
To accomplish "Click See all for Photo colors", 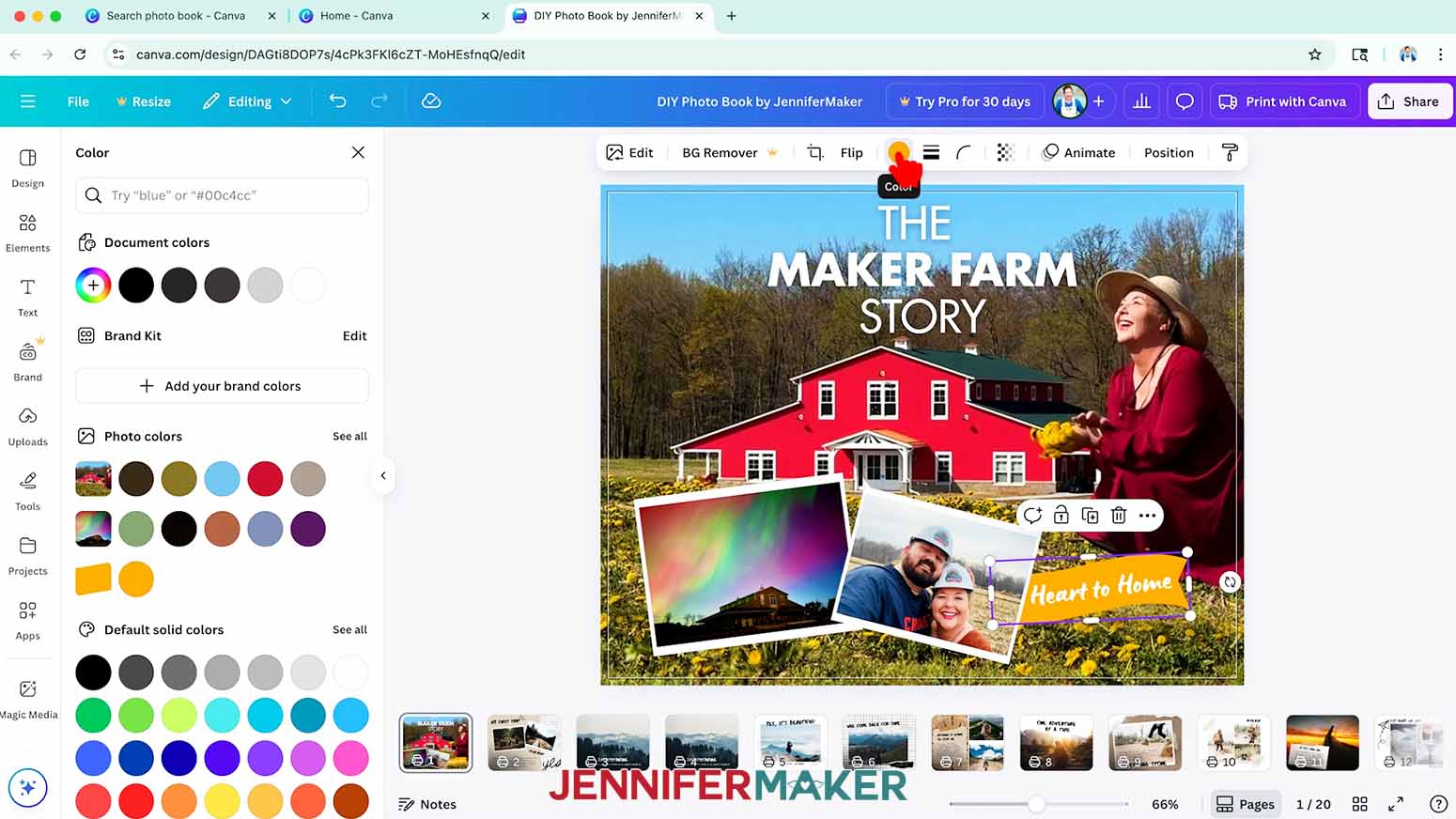I will [x=349, y=436].
